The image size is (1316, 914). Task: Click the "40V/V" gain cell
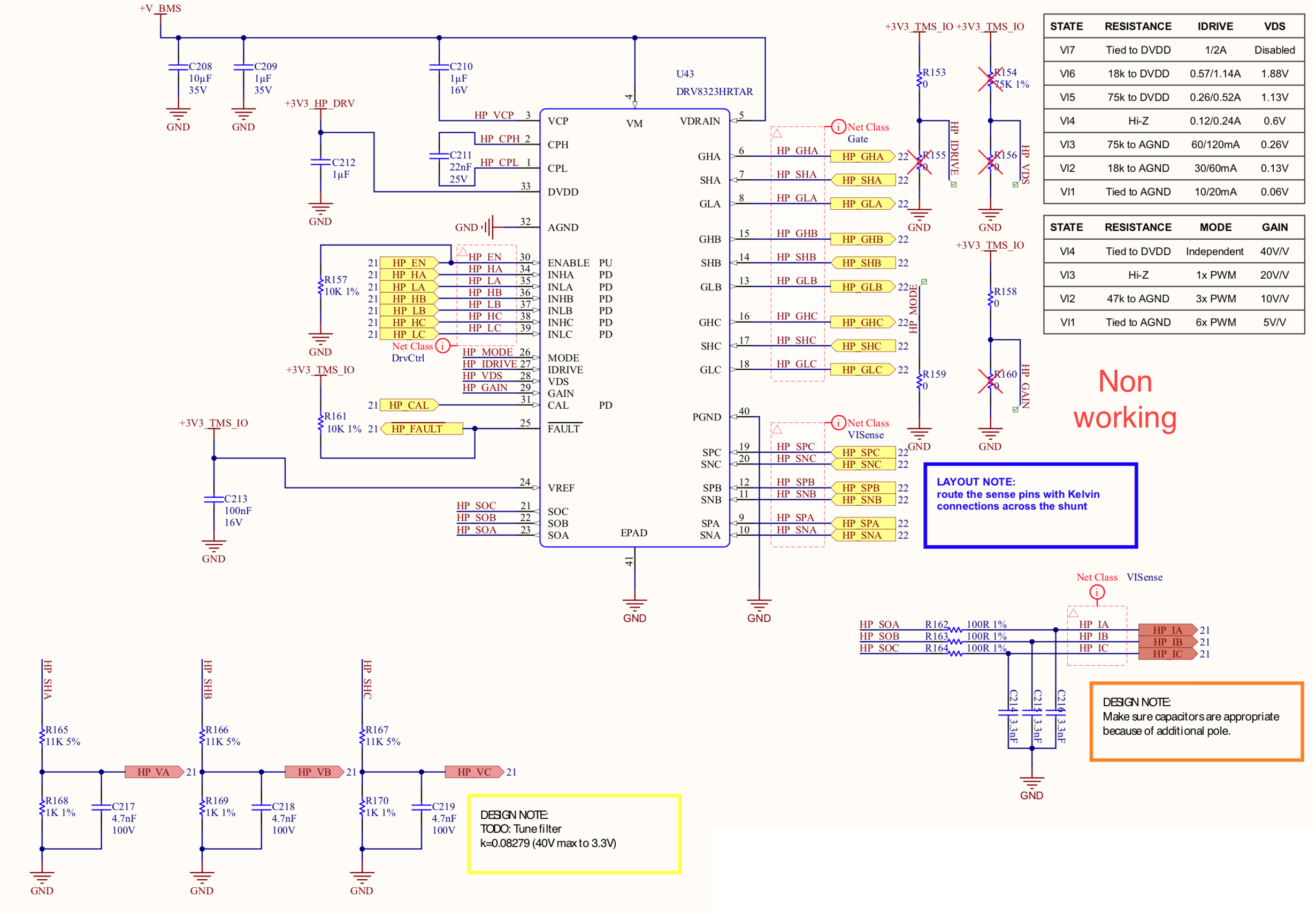(x=1274, y=252)
